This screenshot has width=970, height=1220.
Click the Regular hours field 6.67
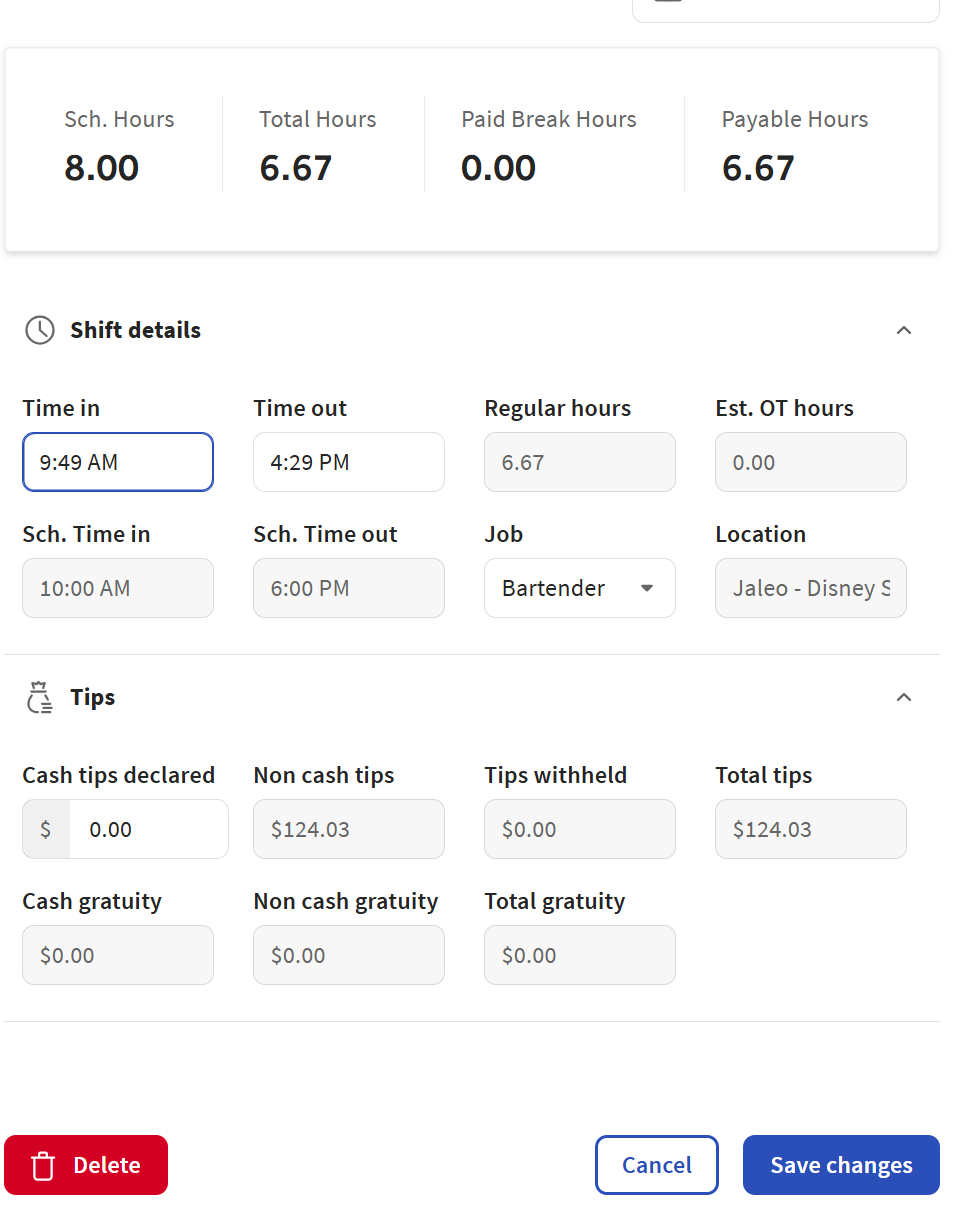tap(580, 462)
